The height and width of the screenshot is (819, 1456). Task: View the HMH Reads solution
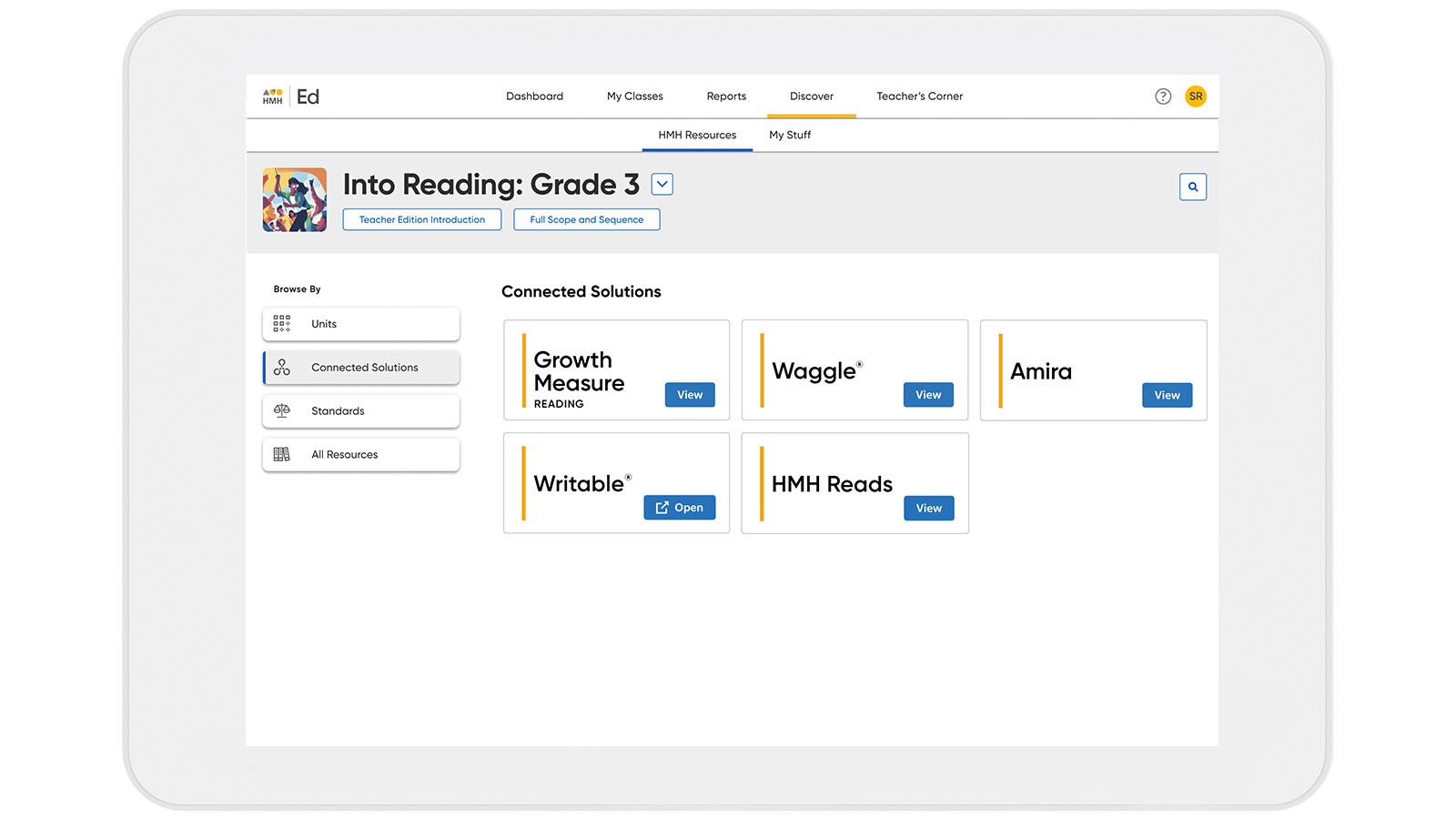(x=929, y=508)
